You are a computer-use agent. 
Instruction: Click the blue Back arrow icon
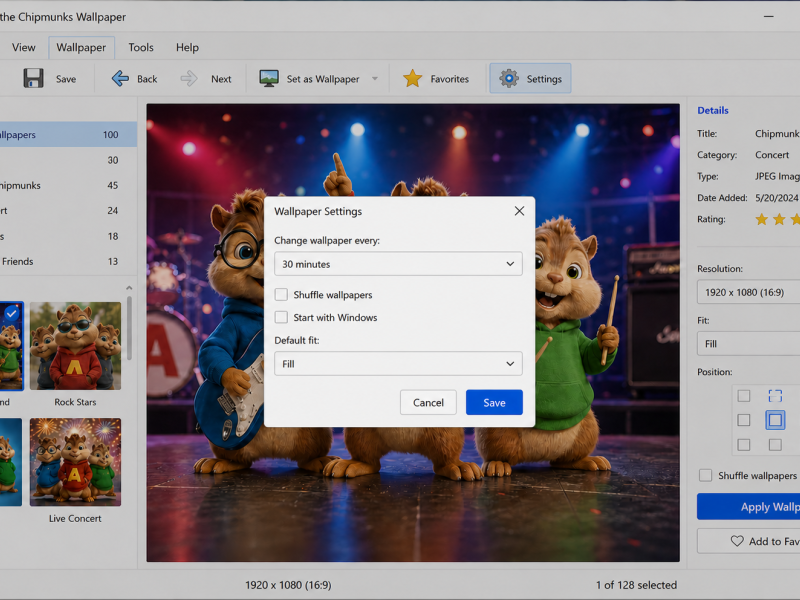120,79
